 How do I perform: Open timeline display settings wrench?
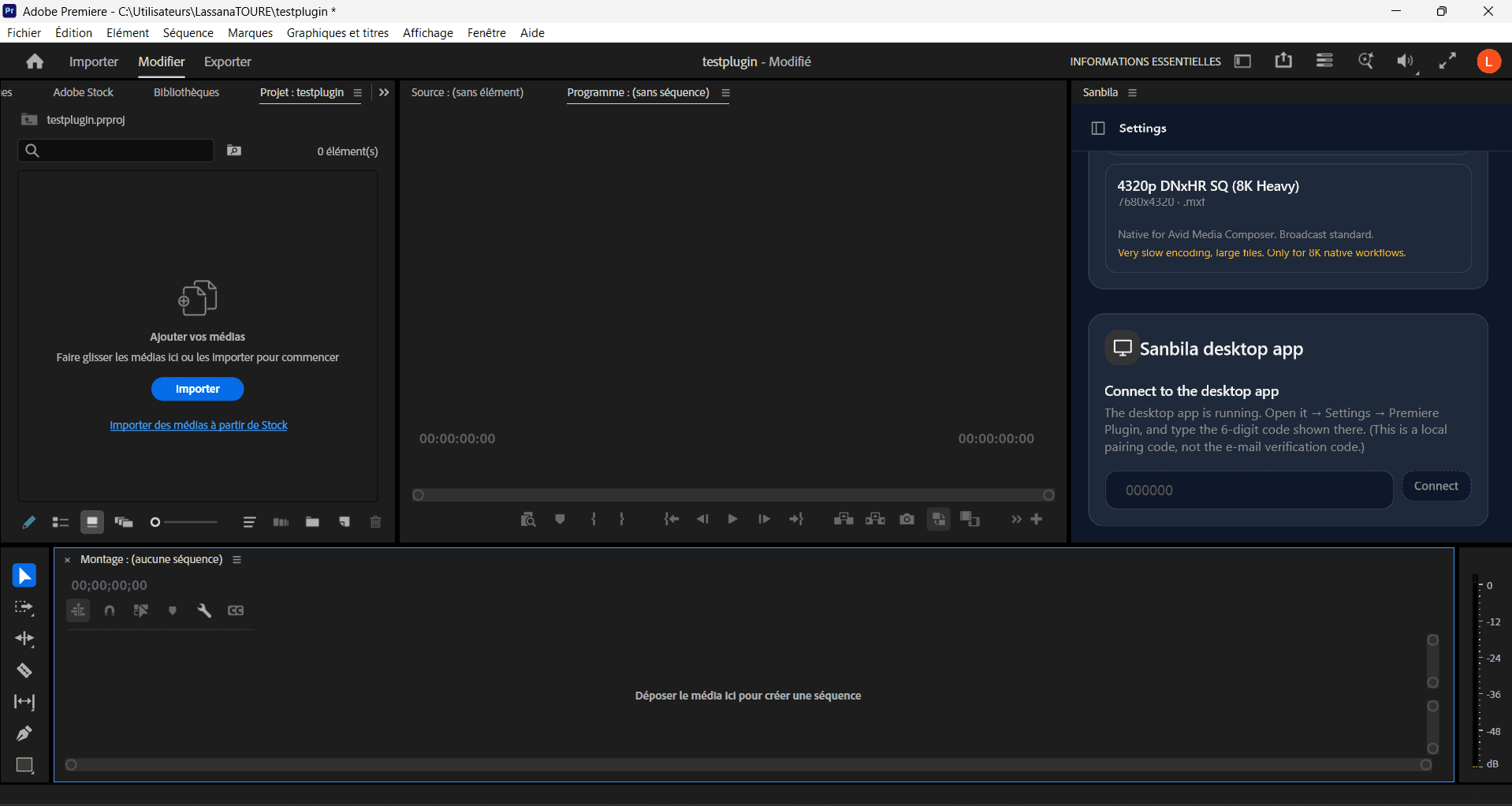pos(204,610)
